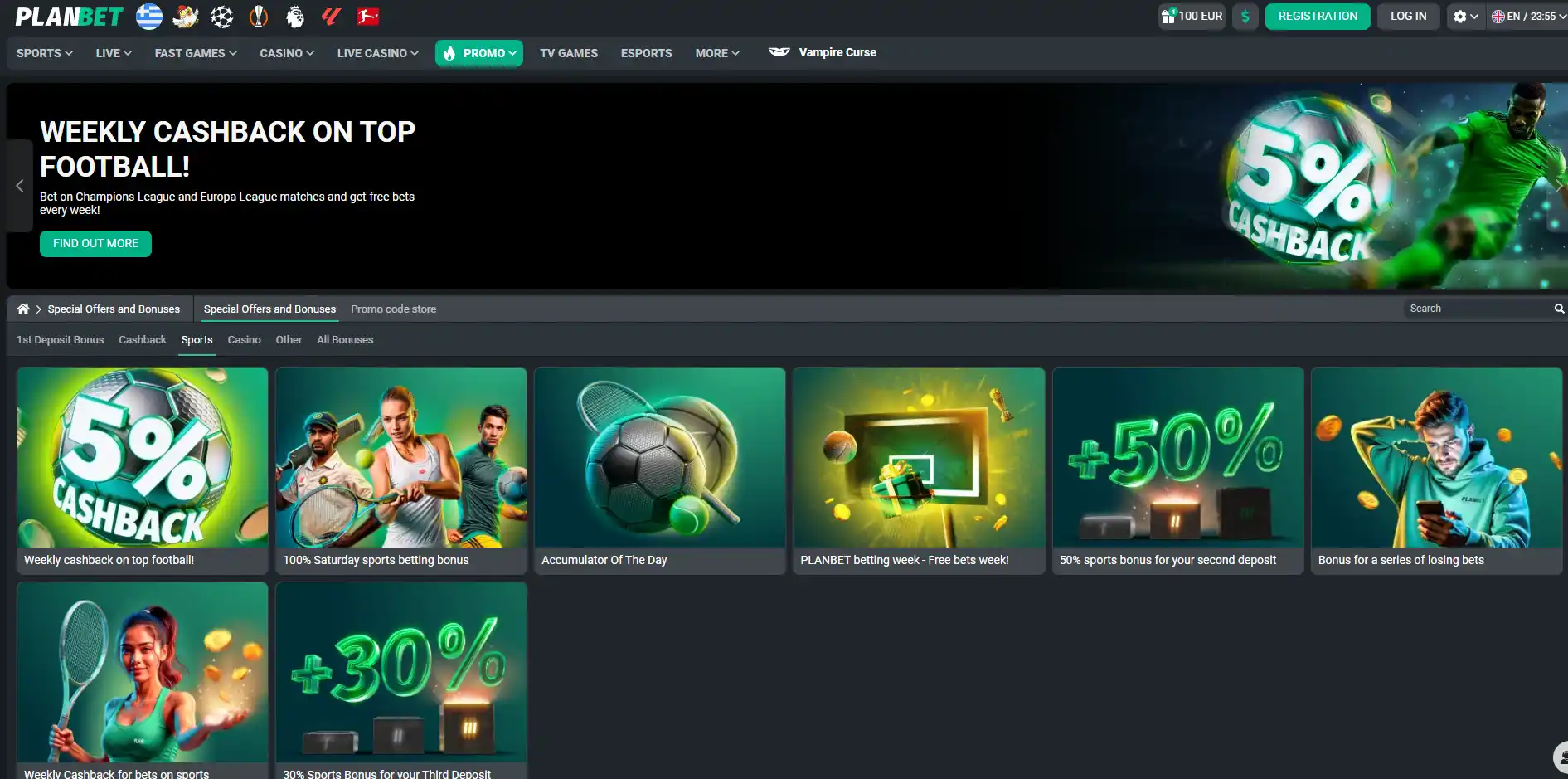Open the support chat bubble icon

click(1560, 757)
